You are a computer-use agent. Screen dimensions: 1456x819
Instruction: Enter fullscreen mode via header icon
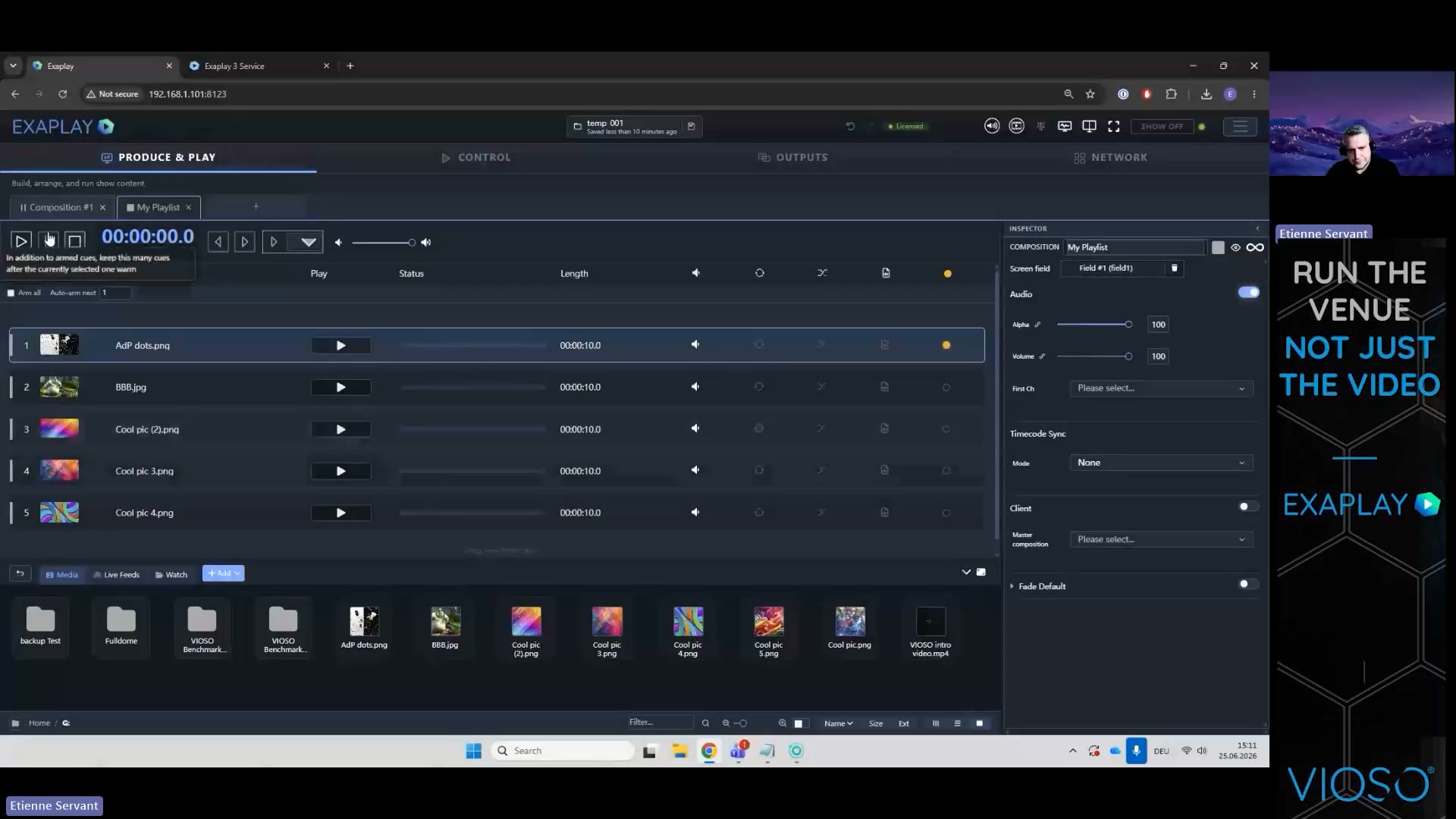point(1113,127)
